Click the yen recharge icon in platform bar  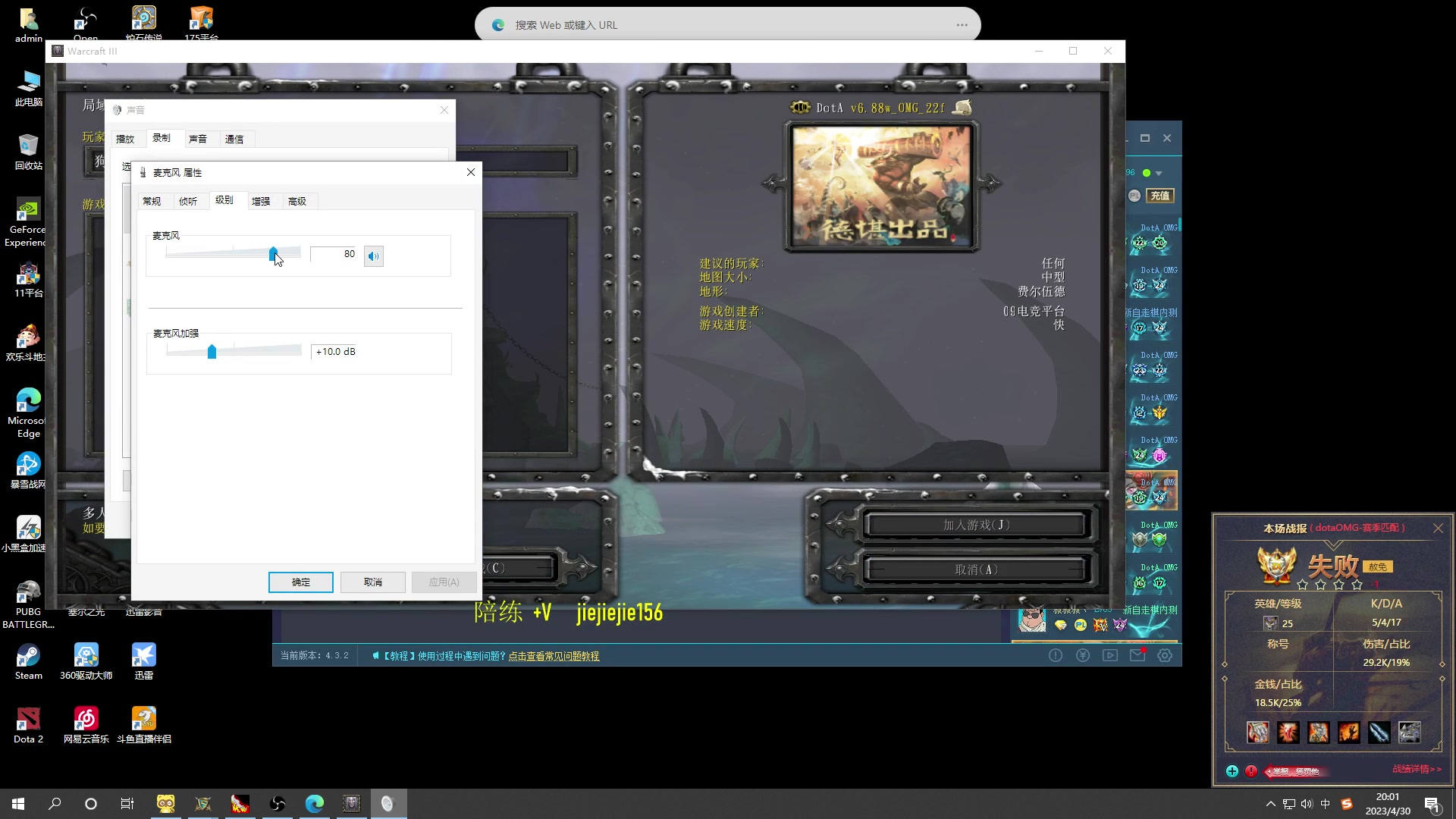[1083, 655]
